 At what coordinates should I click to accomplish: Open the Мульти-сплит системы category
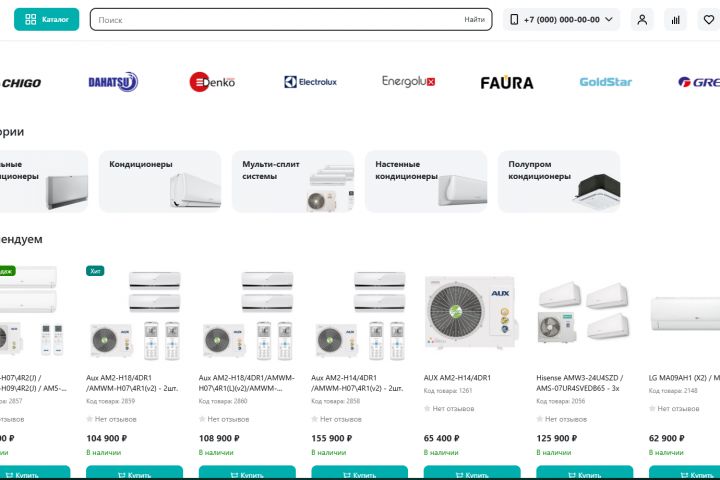pyautogui.click(x=293, y=181)
